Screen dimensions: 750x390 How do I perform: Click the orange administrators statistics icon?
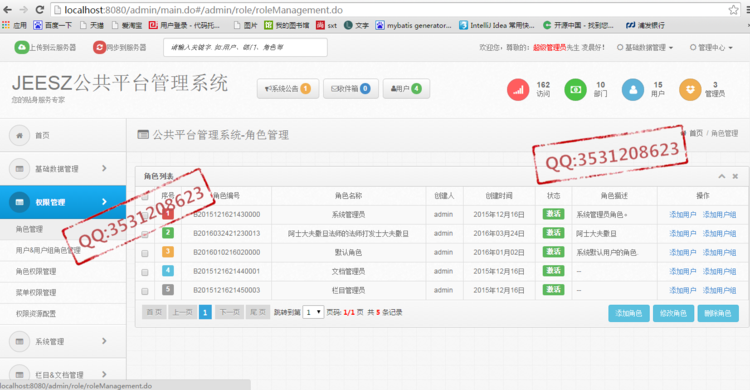click(690, 89)
